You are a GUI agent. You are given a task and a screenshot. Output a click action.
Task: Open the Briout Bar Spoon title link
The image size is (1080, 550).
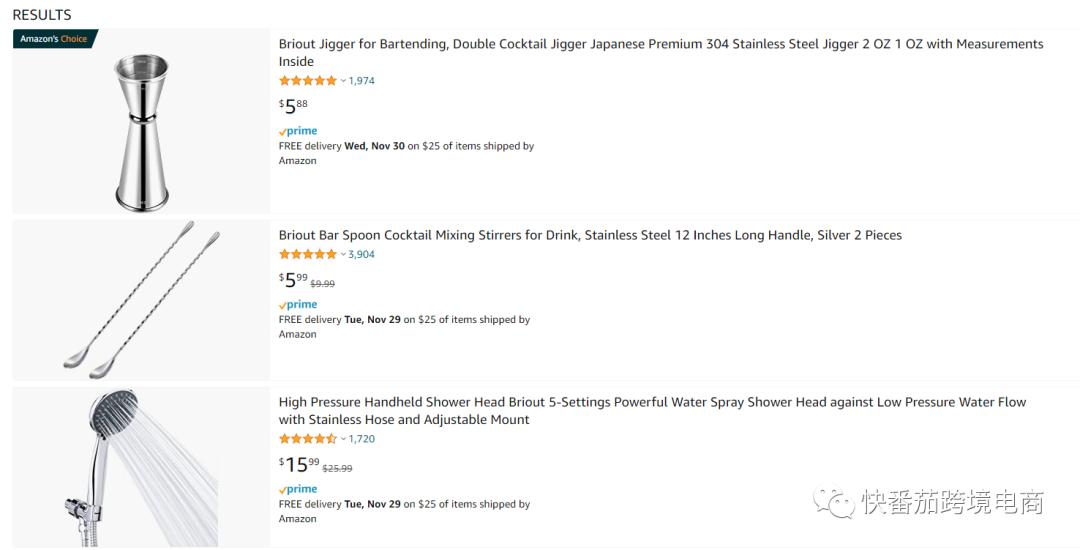[590, 235]
